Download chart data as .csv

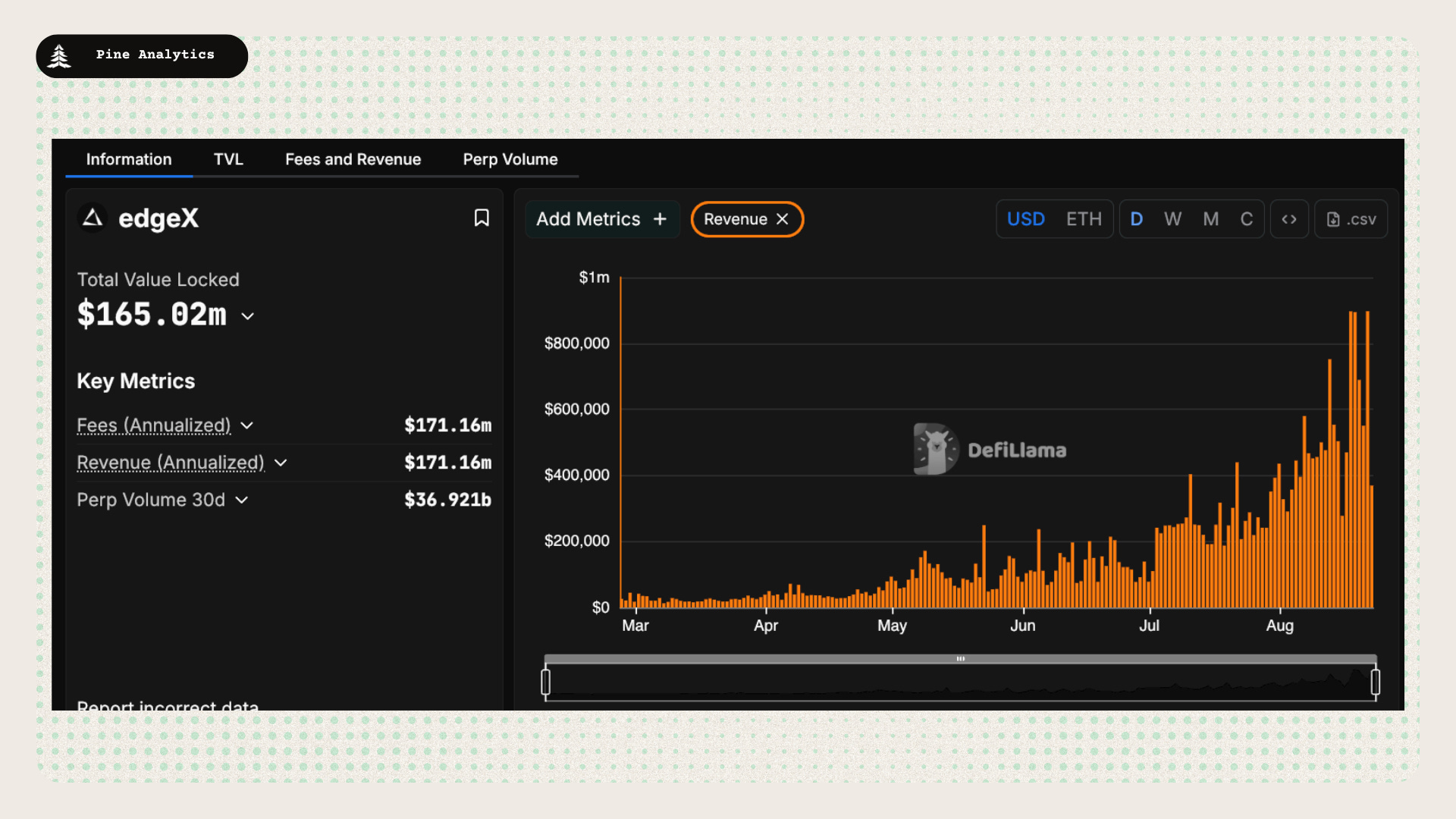tap(1351, 219)
